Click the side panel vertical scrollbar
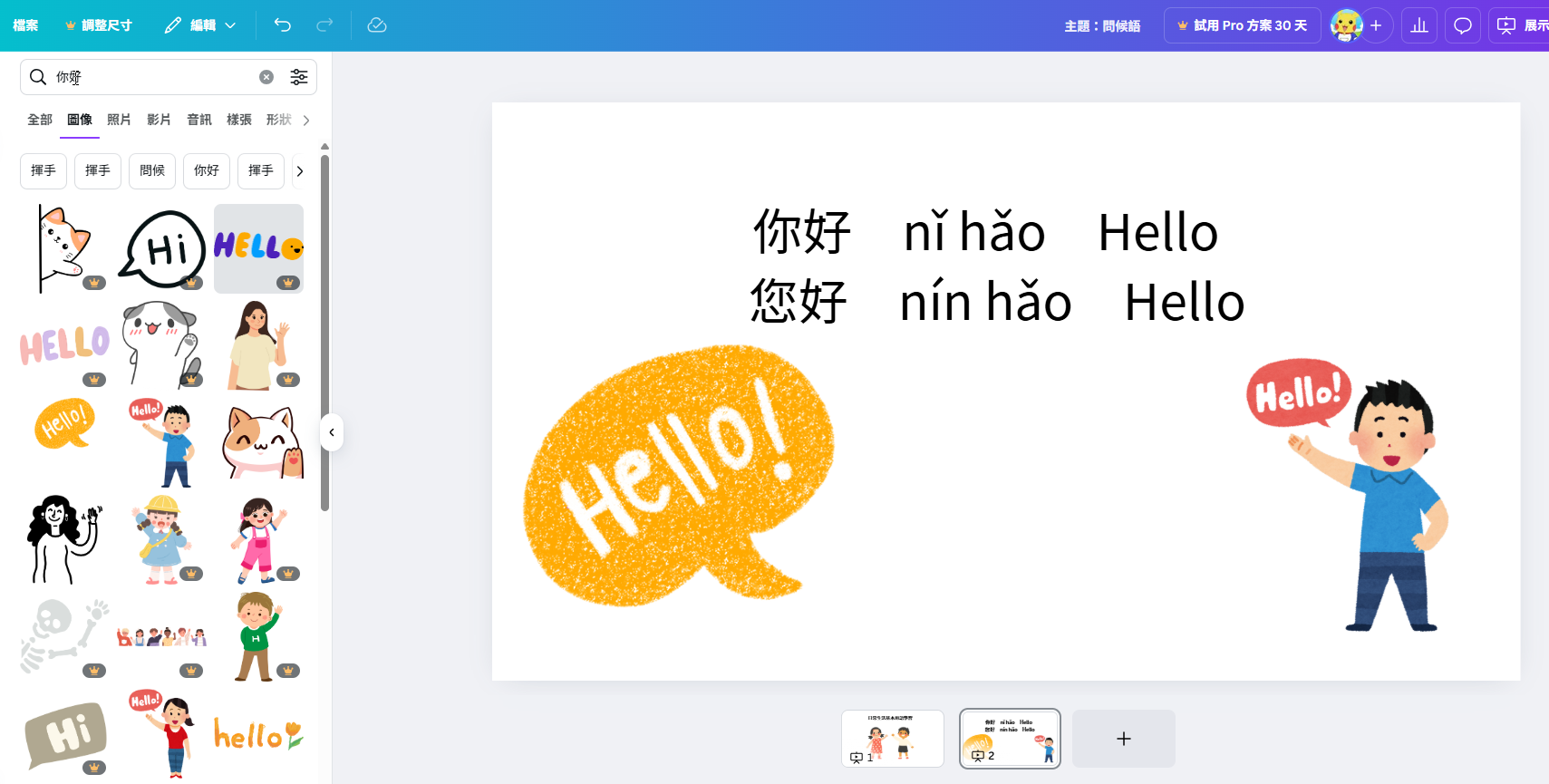 (324, 332)
